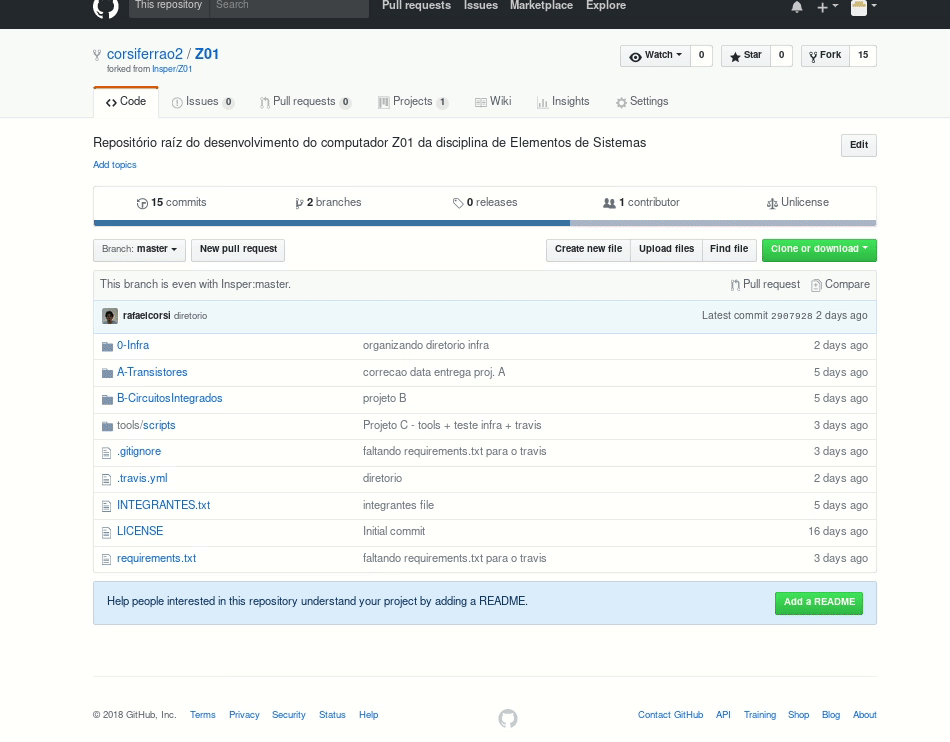Image resolution: width=950 pixels, height=742 pixels.
Task: Fork the Z01 repository
Action: [x=825, y=56]
